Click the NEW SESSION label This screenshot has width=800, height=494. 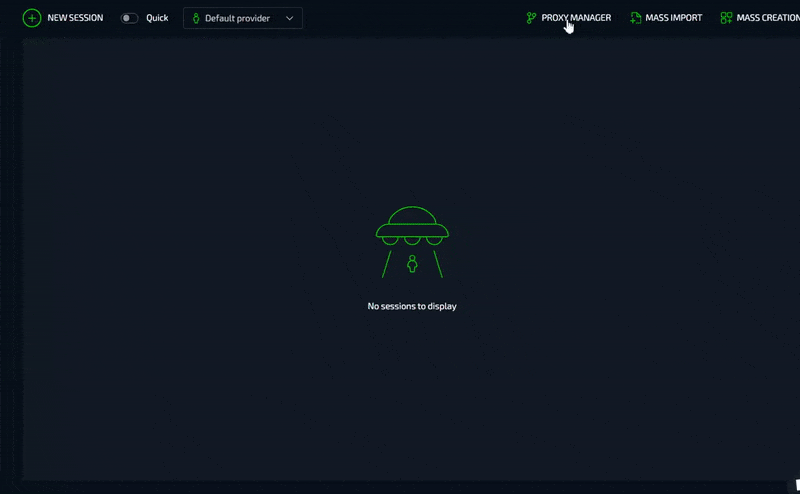click(x=75, y=18)
